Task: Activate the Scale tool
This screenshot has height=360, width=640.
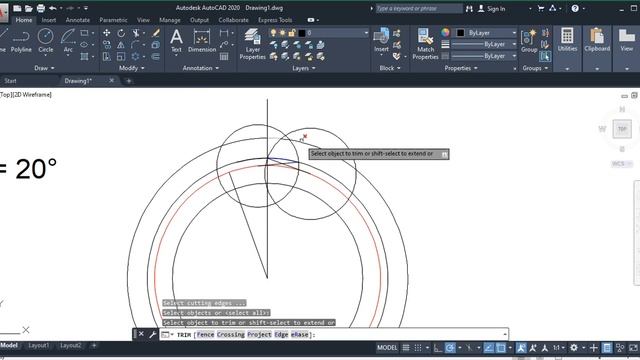Action: pyautogui.click(x=121, y=56)
